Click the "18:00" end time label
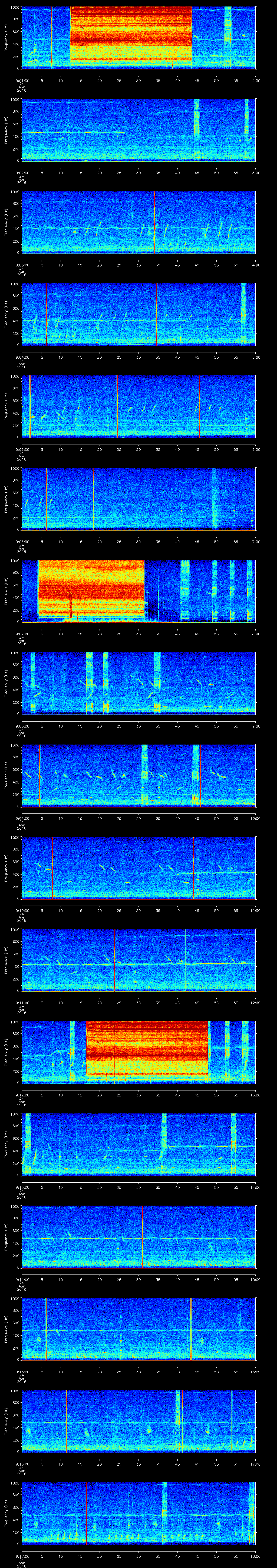The image size is (277, 1568). (x=256, y=1556)
